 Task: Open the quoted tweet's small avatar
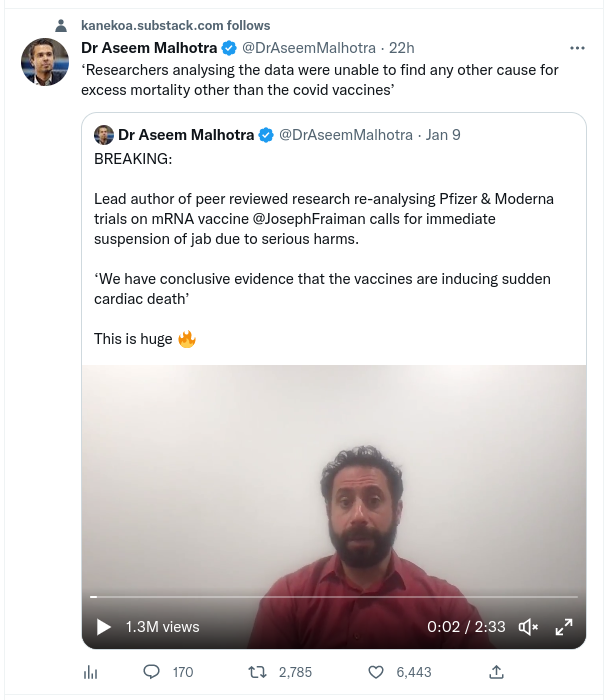point(103,135)
